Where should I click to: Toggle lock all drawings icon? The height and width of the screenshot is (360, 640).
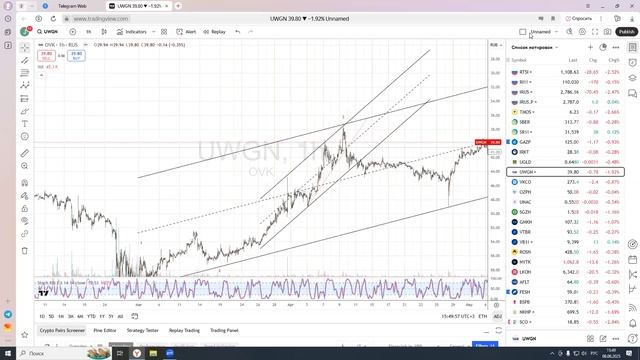25,208
